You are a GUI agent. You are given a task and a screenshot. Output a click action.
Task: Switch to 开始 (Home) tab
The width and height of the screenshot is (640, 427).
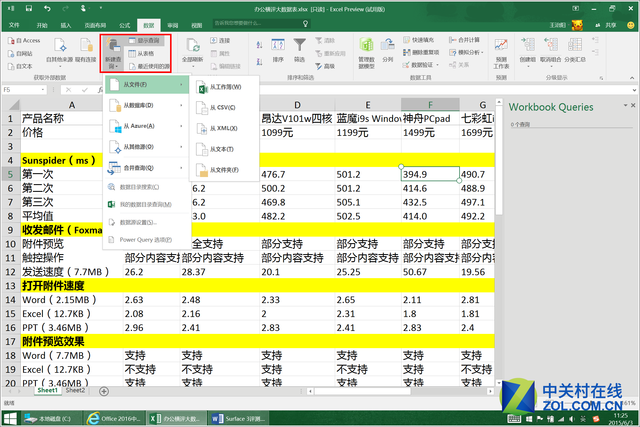(42, 25)
